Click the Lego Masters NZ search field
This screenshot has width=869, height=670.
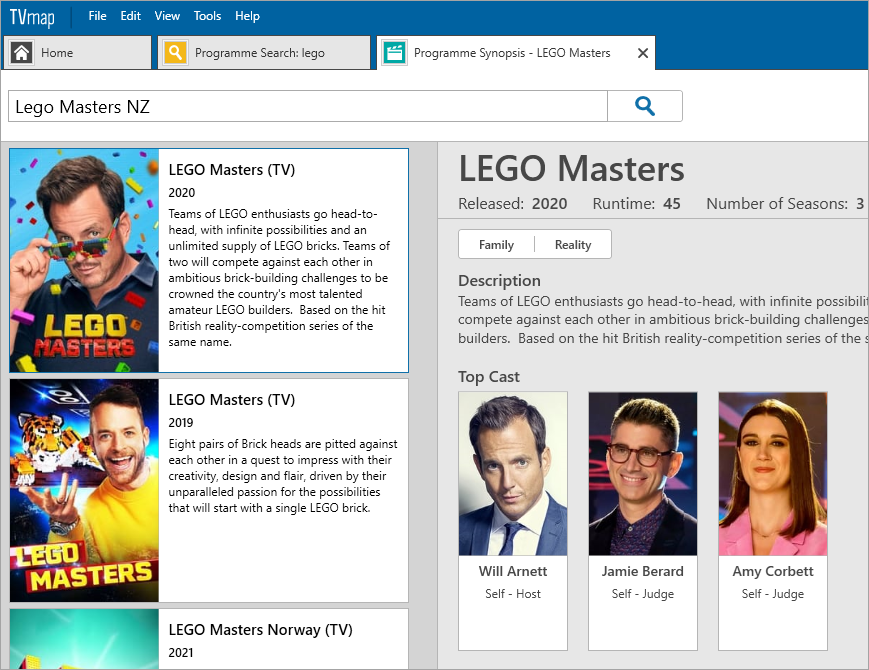click(x=308, y=106)
